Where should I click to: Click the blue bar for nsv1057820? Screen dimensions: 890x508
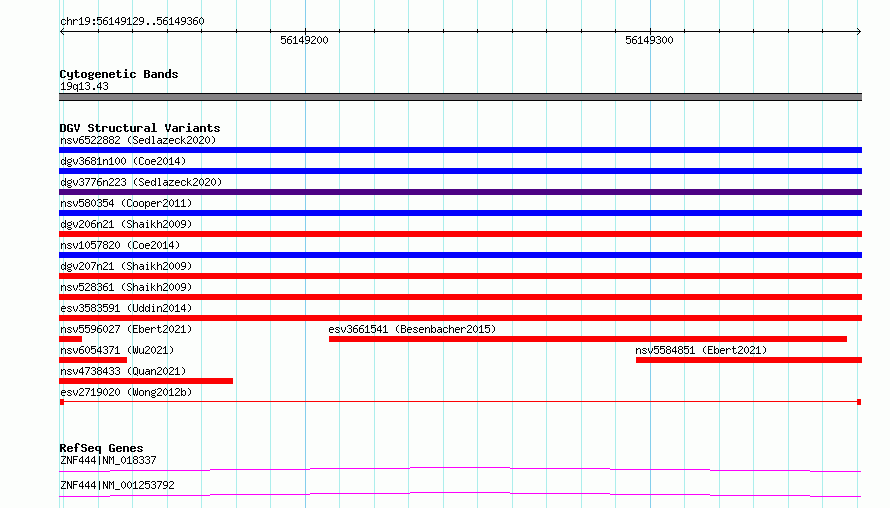pyautogui.click(x=460, y=255)
